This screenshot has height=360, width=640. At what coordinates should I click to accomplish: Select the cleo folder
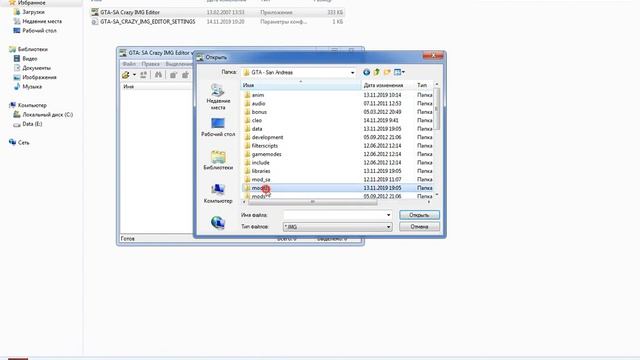257,120
